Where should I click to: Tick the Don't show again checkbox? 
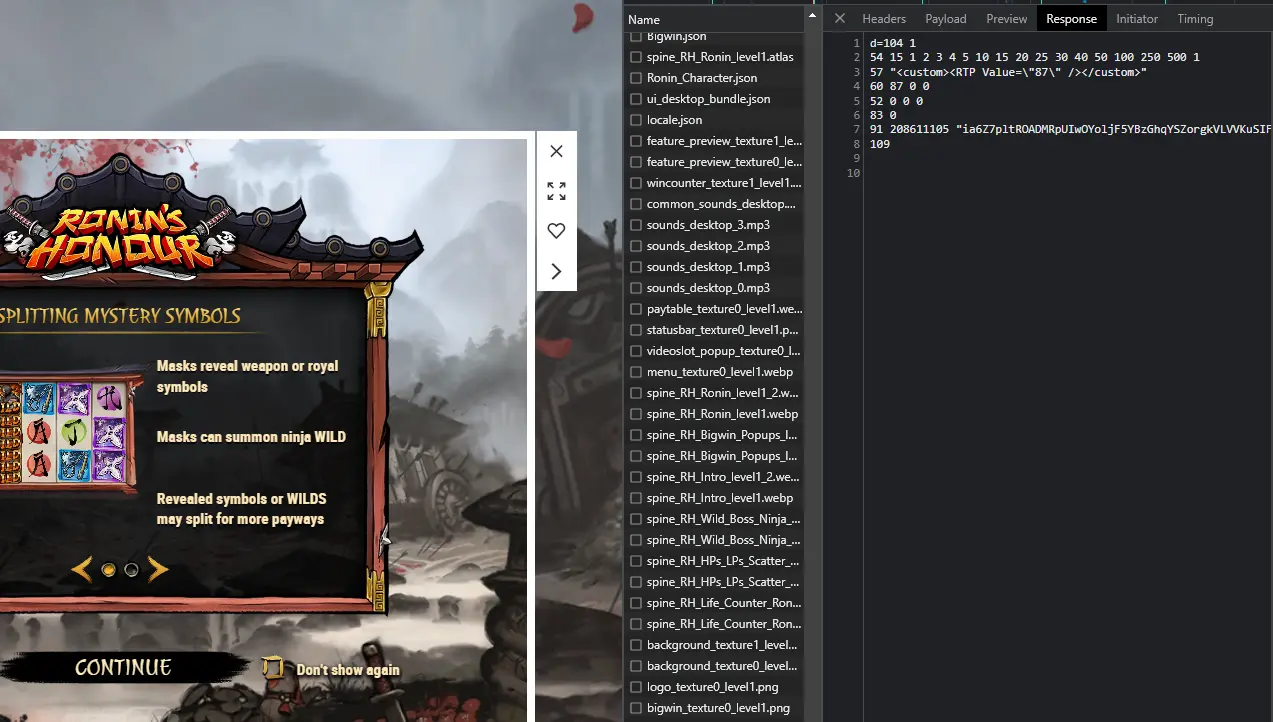272,668
